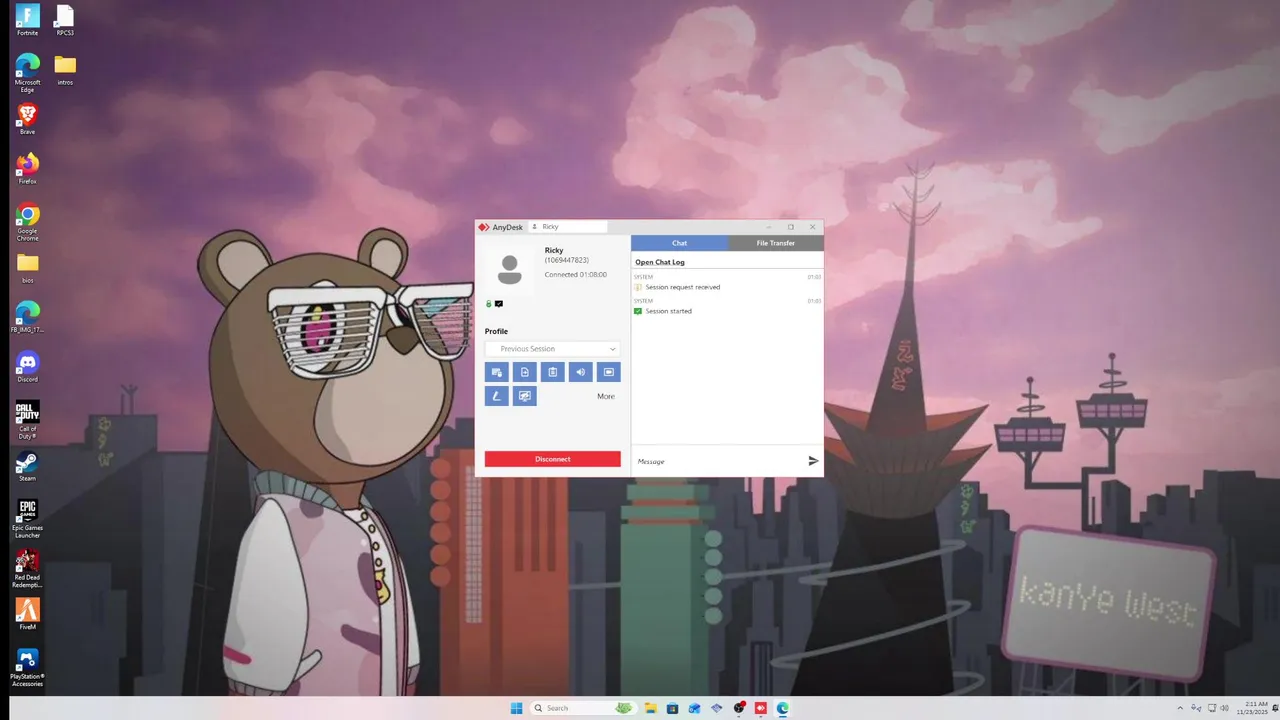Toggle clipboard access permission icon
Image resolution: width=1280 pixels, height=720 pixels.
[x=553, y=372]
